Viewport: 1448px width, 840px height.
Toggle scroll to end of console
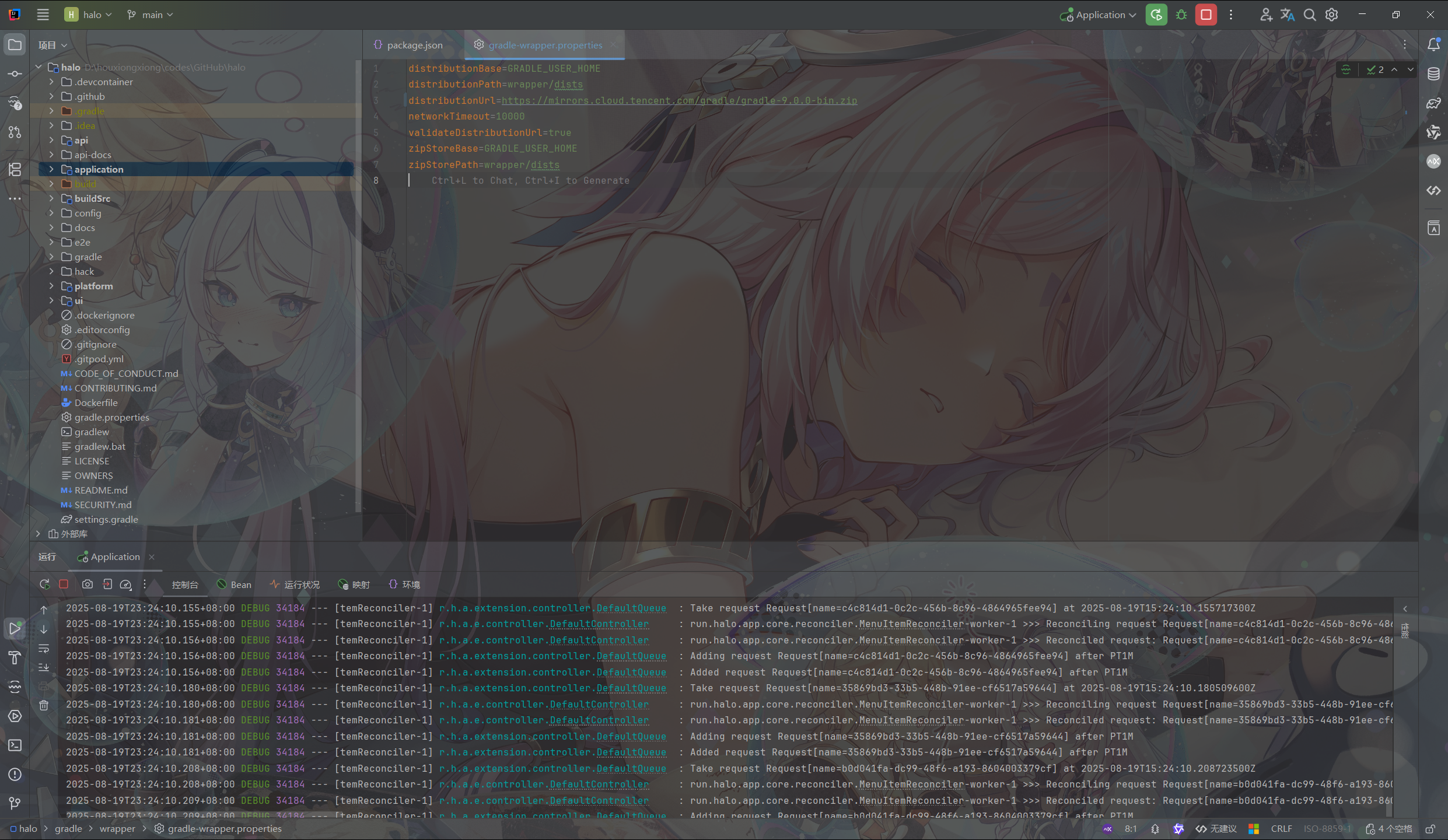44,667
